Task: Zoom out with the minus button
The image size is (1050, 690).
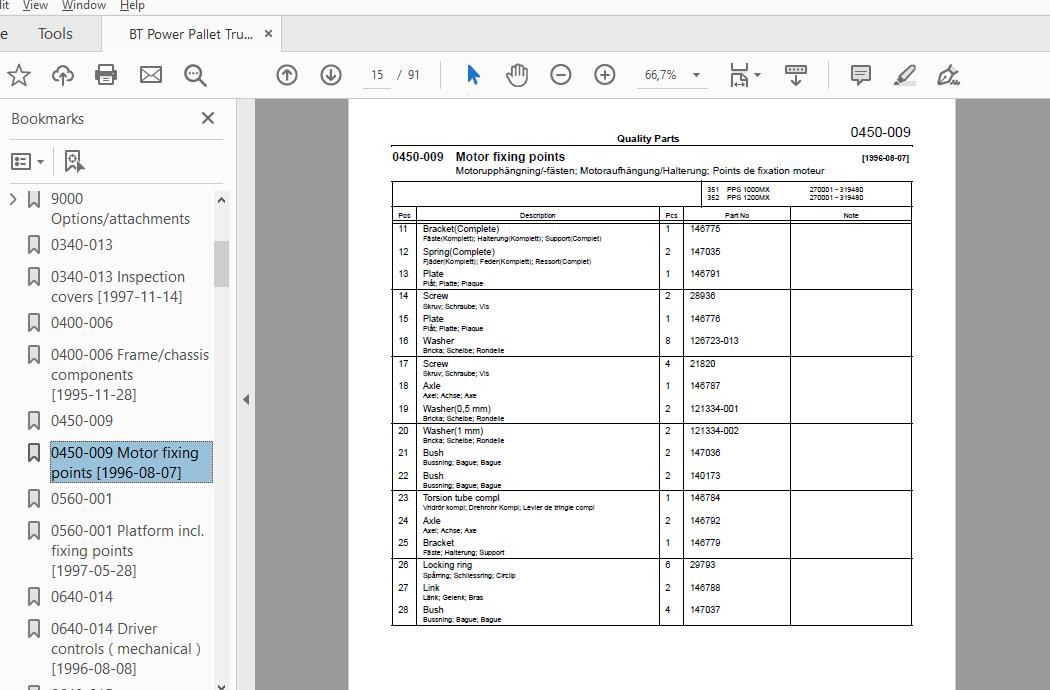Action: (x=560, y=75)
